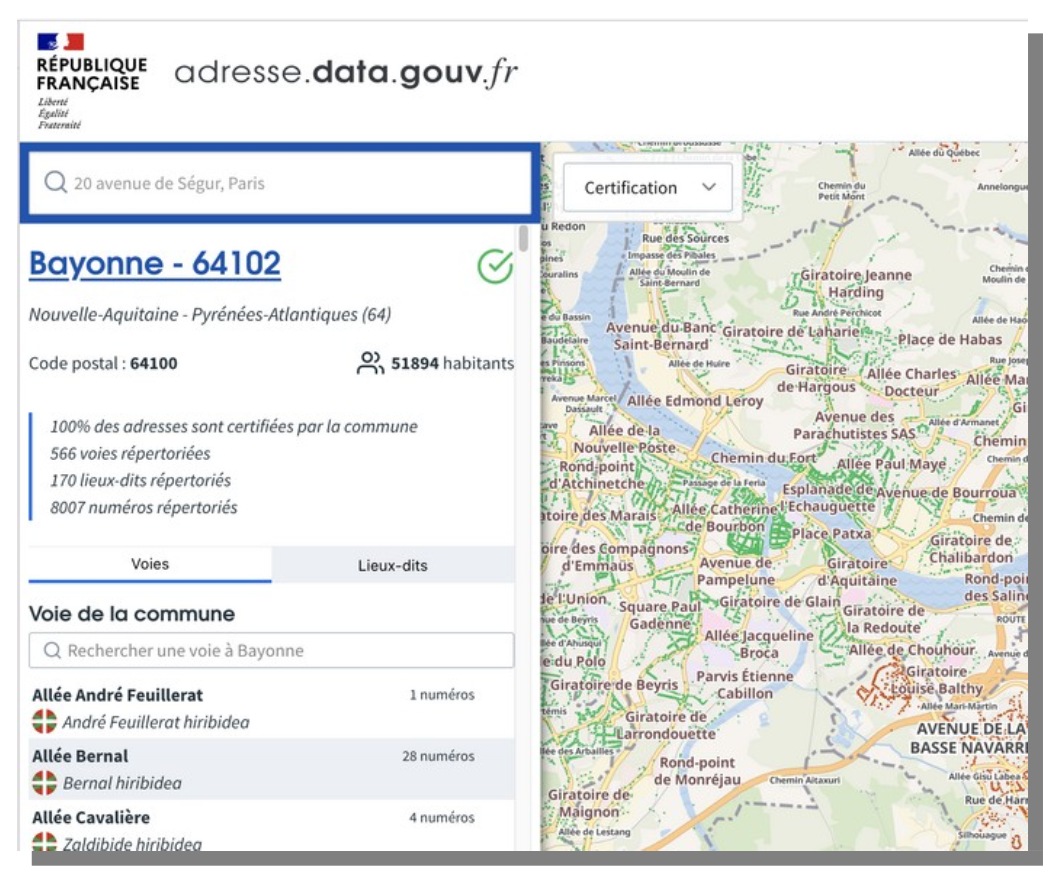Click the sidebar vertical scrollbar thumb
This screenshot has width=1064, height=884.
[x=523, y=238]
